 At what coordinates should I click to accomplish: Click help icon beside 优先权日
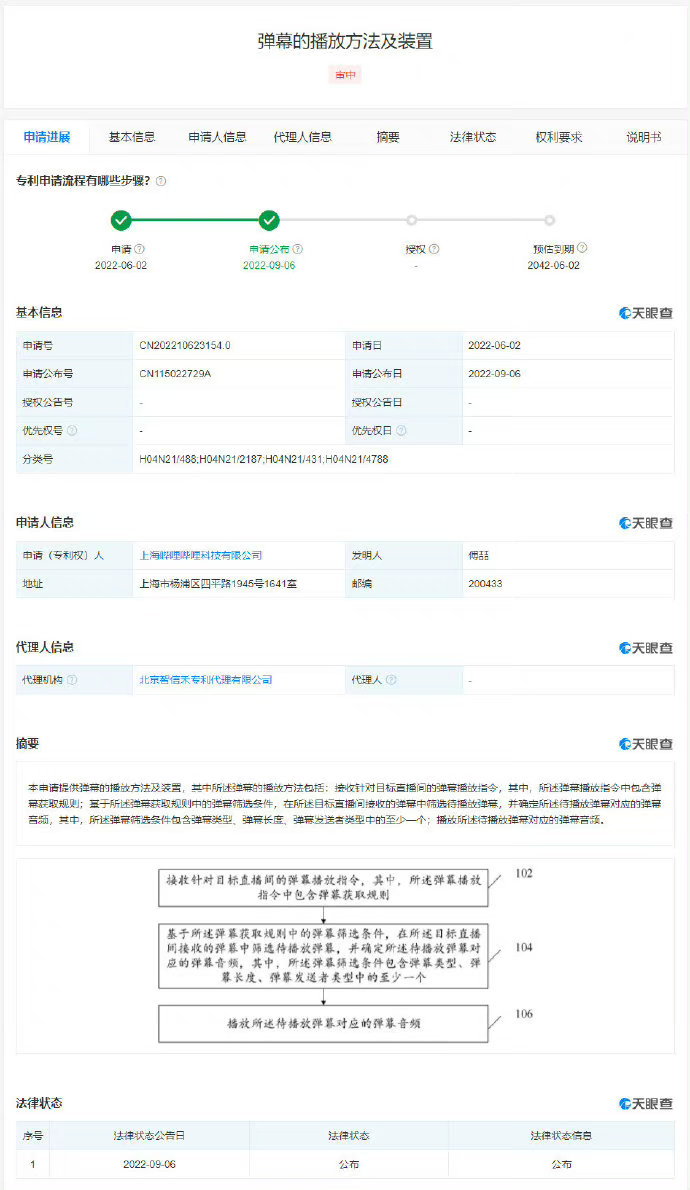pos(402,430)
